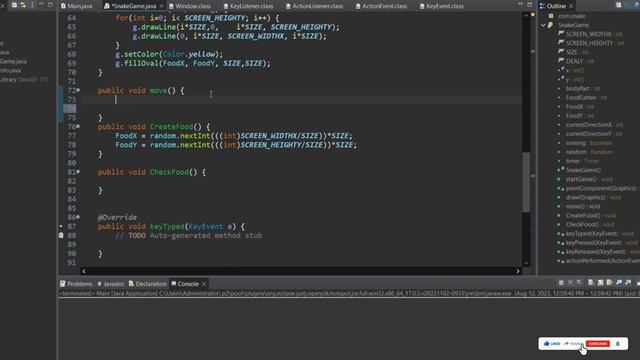Click the notification bell icon overlay
640x360 pixels.
tap(618, 344)
